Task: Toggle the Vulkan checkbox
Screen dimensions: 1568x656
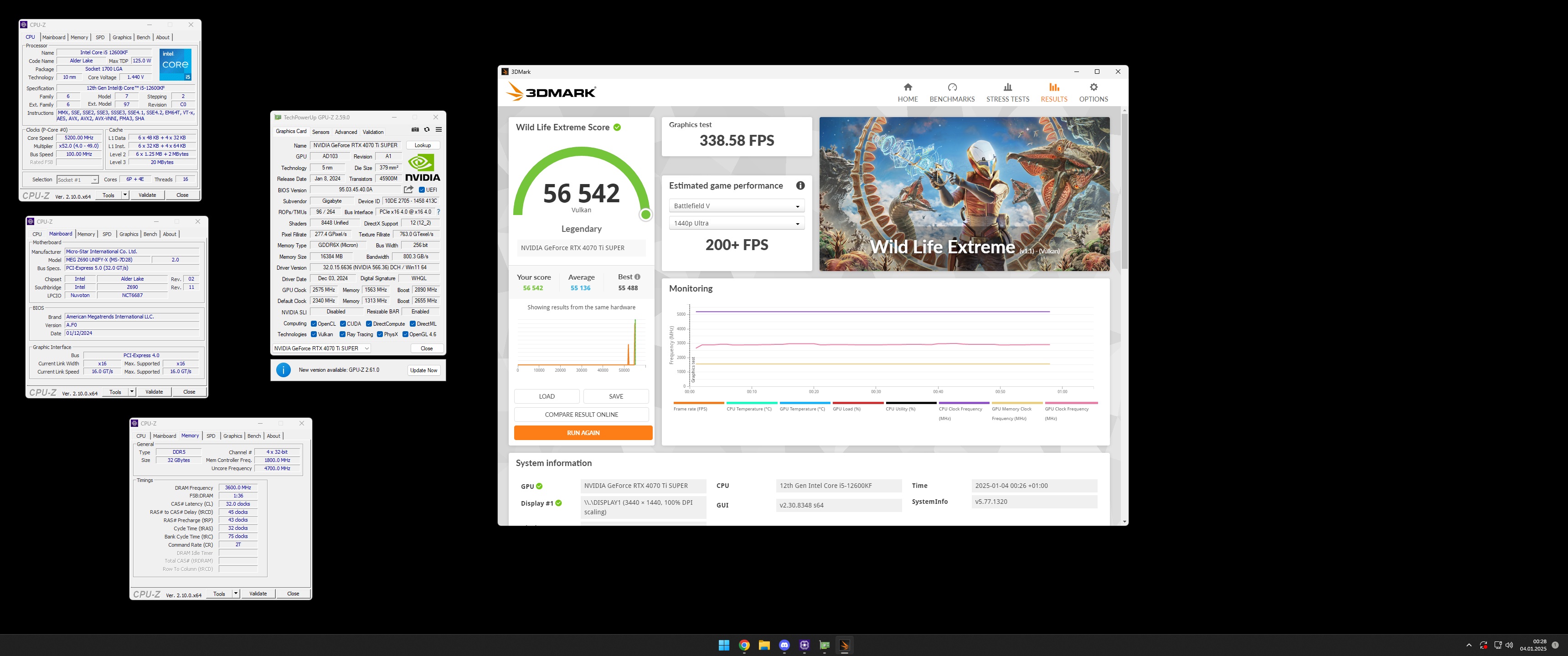Action: coord(314,334)
